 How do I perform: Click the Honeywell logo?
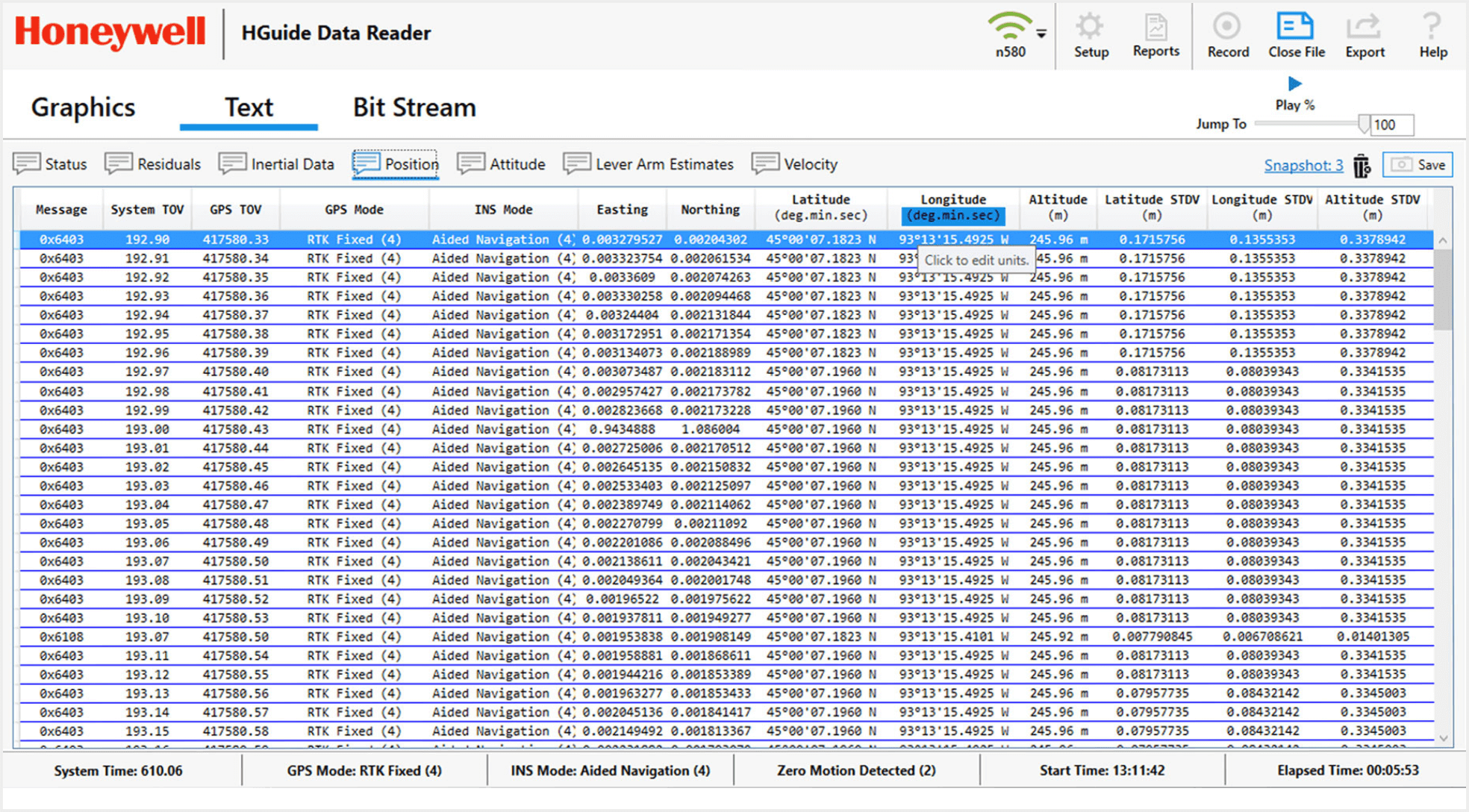[110, 33]
